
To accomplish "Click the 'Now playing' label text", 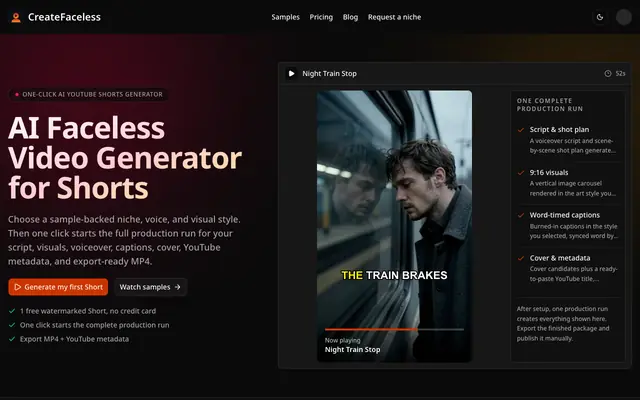I will (342, 340).
